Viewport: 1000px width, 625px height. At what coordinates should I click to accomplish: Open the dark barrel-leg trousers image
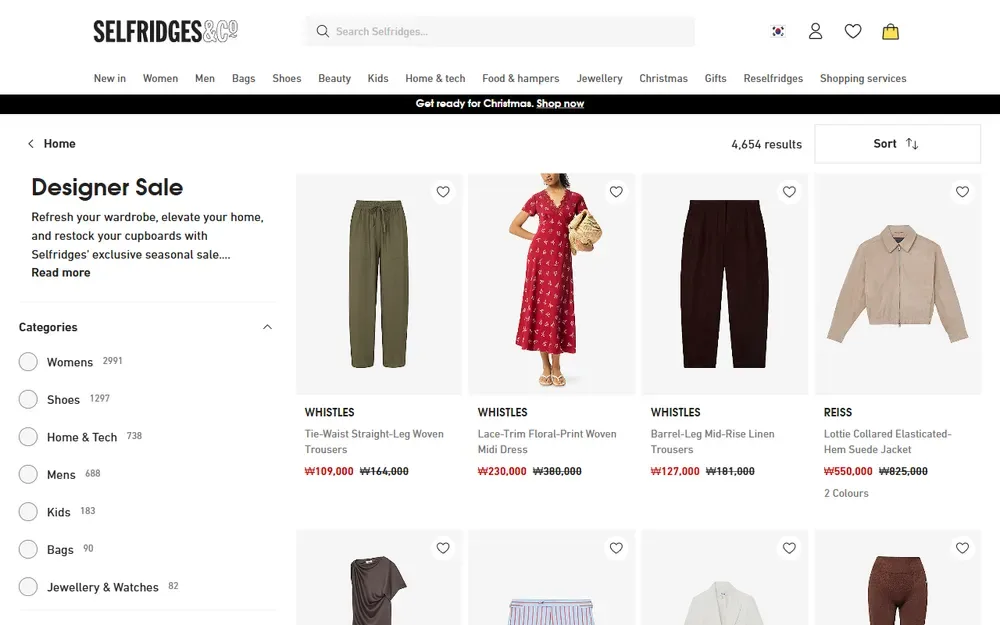pyautogui.click(x=725, y=284)
